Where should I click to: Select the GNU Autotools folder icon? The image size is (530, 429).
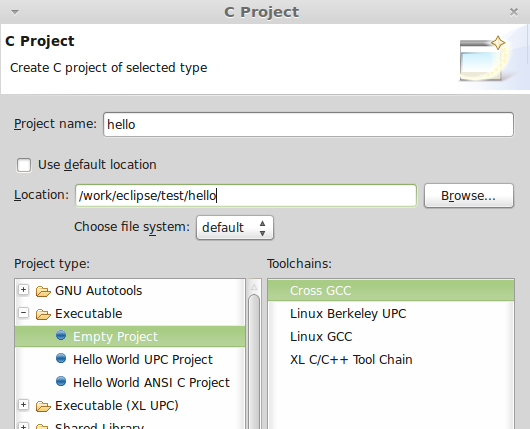pyautogui.click(x=43, y=291)
